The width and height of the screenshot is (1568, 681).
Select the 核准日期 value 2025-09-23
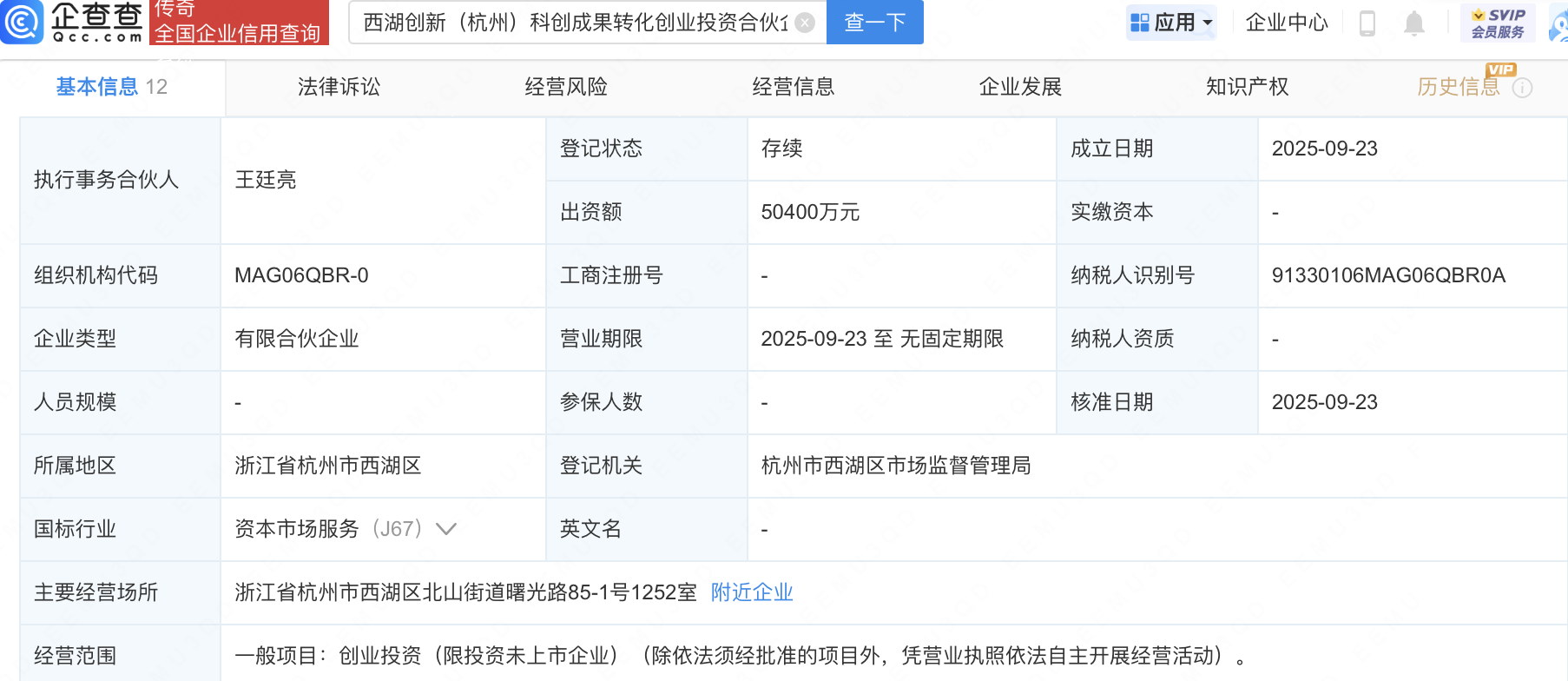[x=1325, y=402]
